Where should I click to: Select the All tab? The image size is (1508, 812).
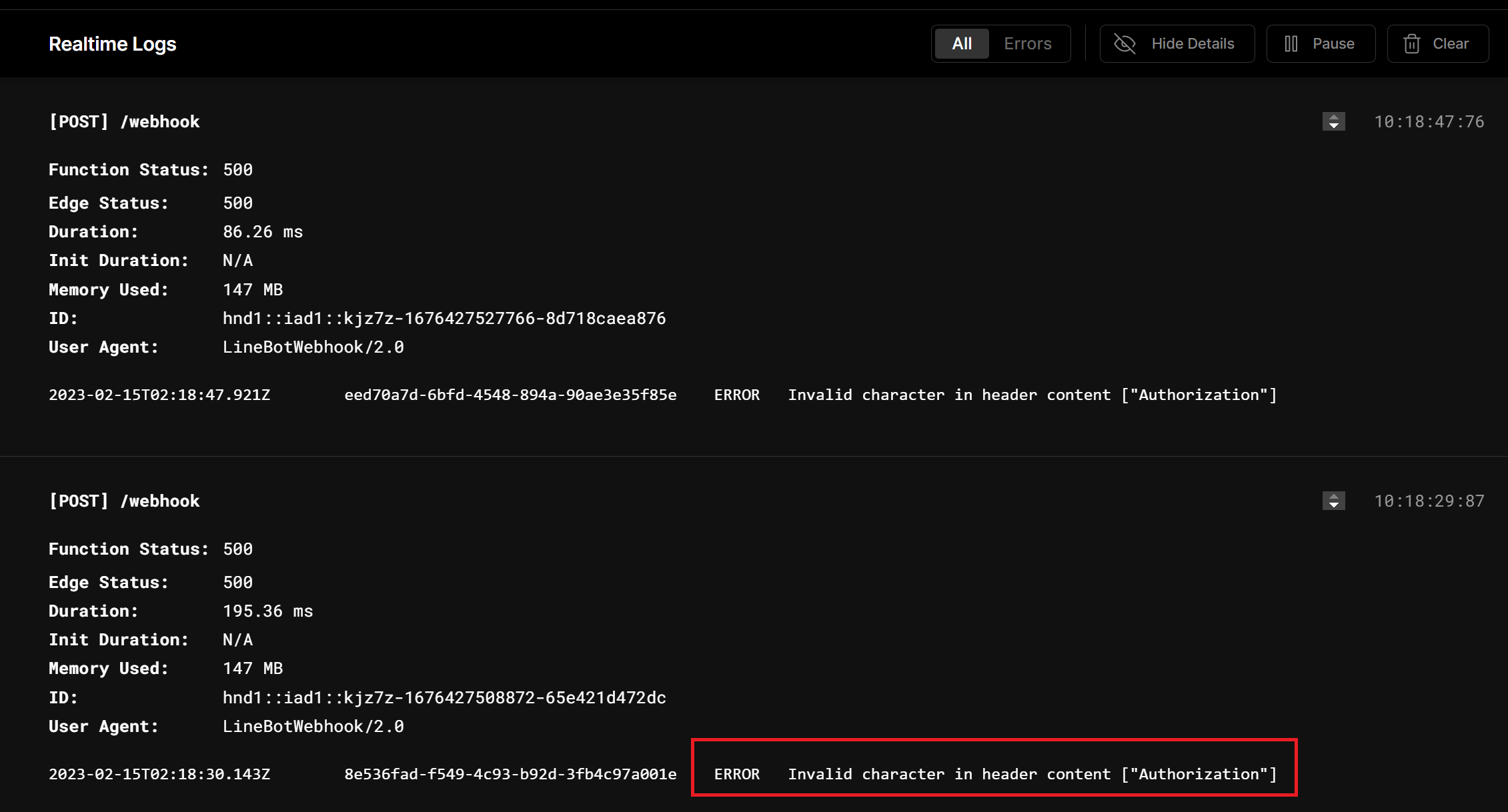click(961, 43)
